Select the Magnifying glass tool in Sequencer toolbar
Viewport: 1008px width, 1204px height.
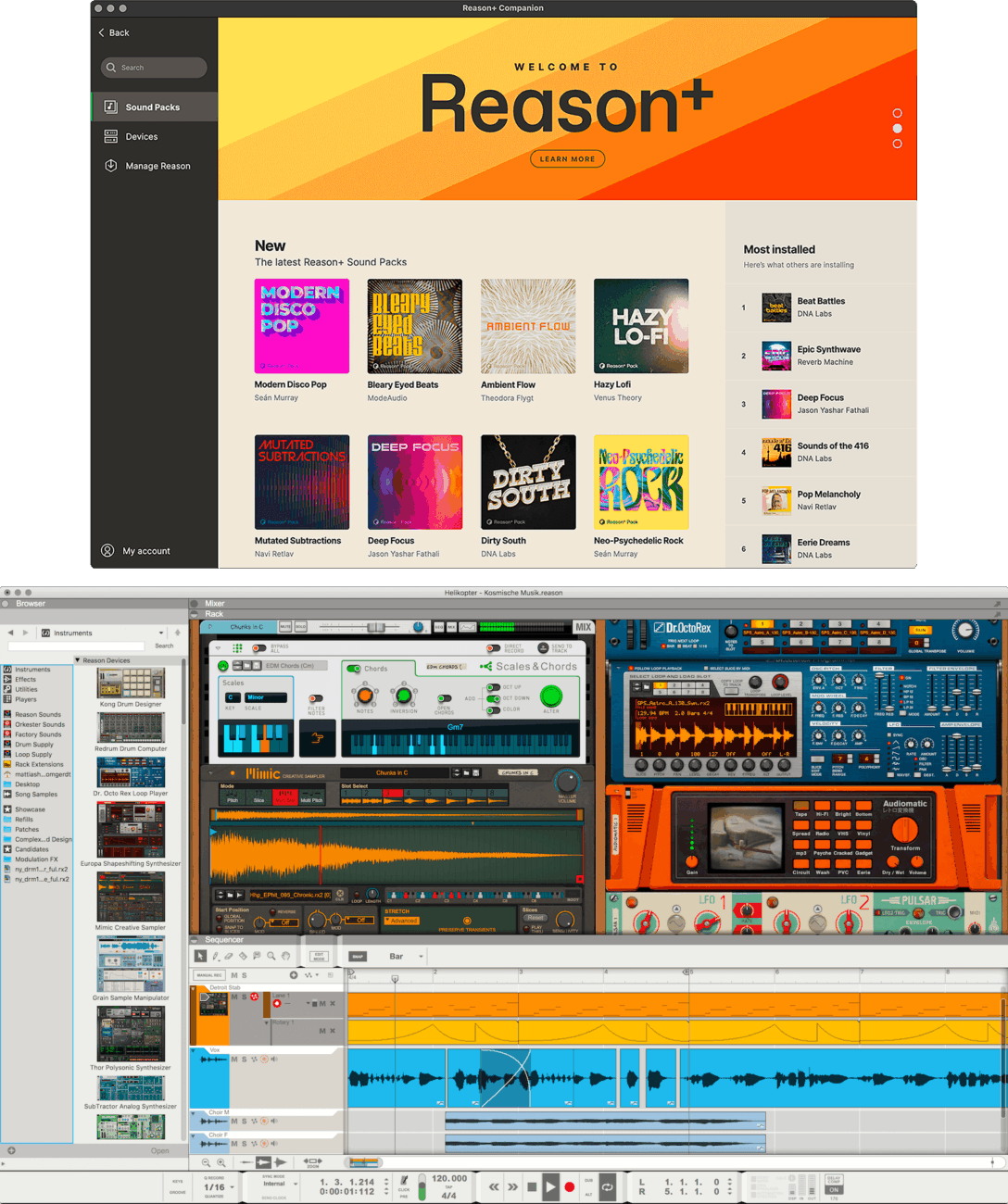pos(271,956)
